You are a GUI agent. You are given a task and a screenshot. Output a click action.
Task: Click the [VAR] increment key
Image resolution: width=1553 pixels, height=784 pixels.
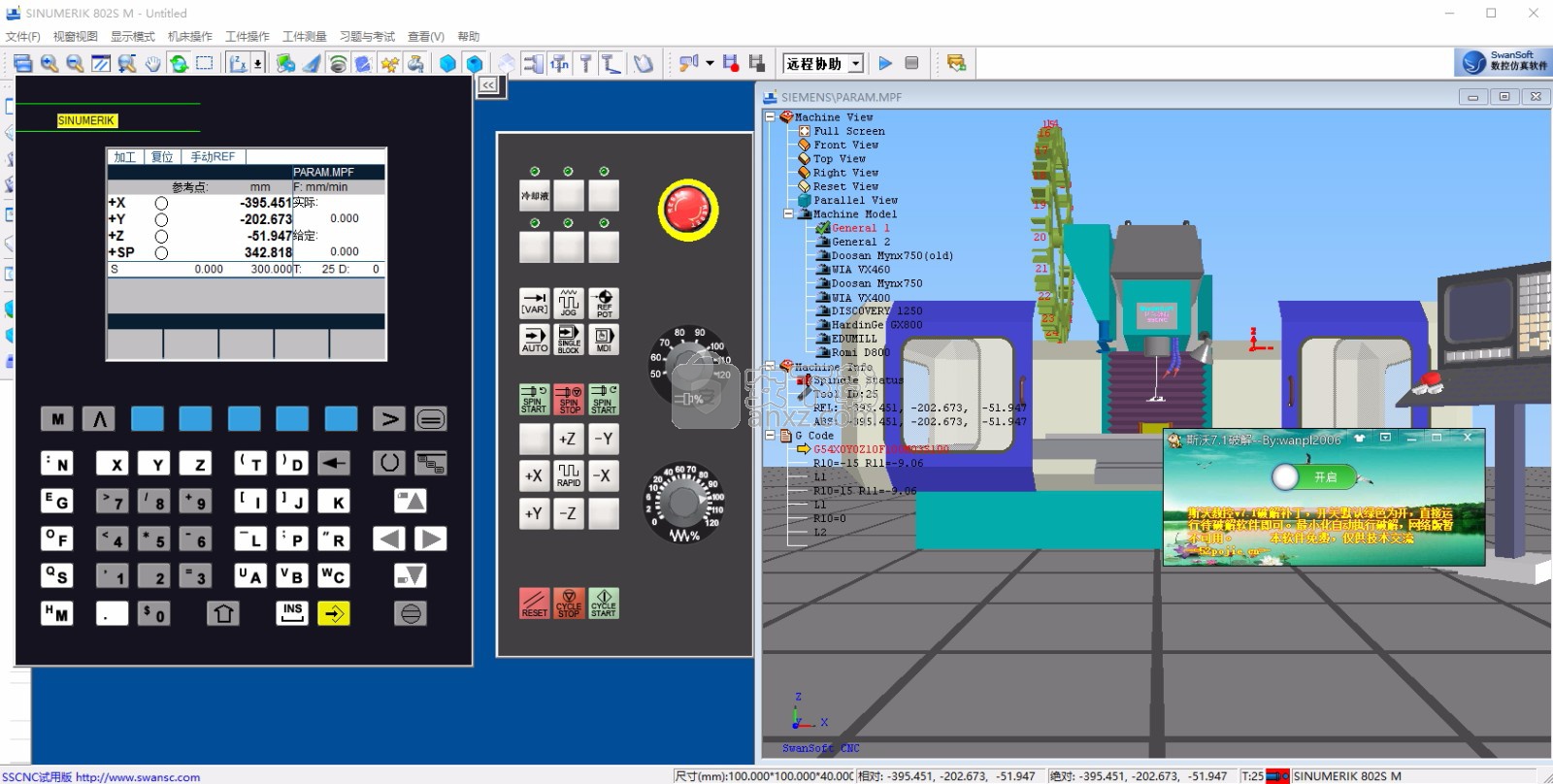(535, 303)
